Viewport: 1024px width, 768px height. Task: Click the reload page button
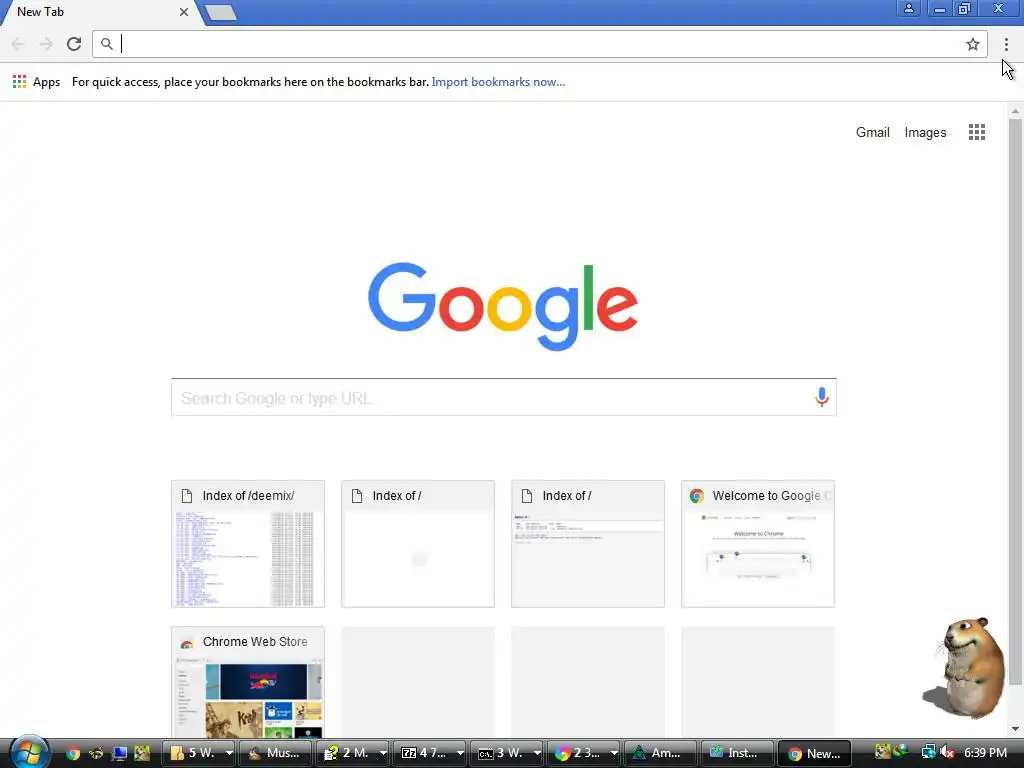[74, 44]
